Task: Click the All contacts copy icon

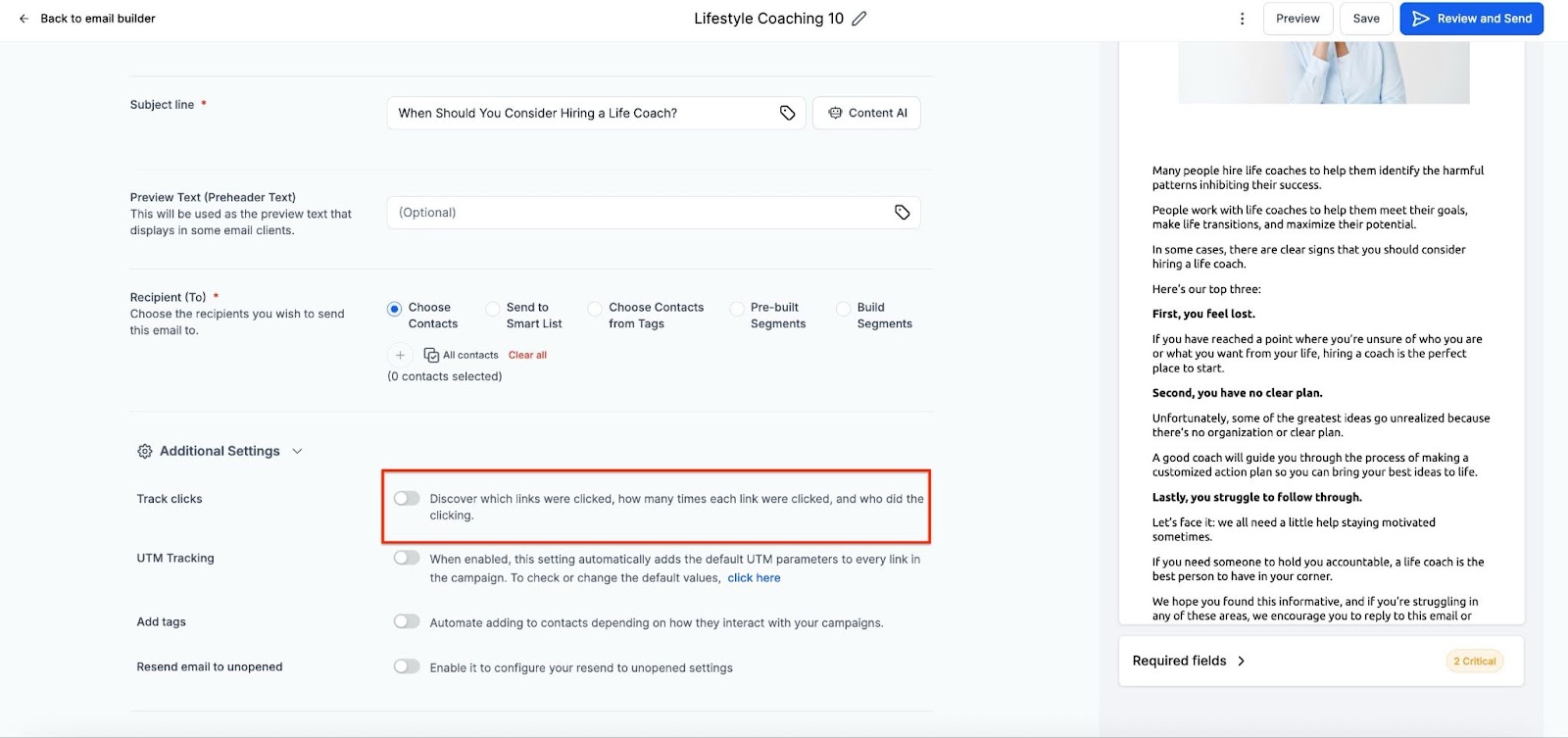Action: [x=431, y=355]
